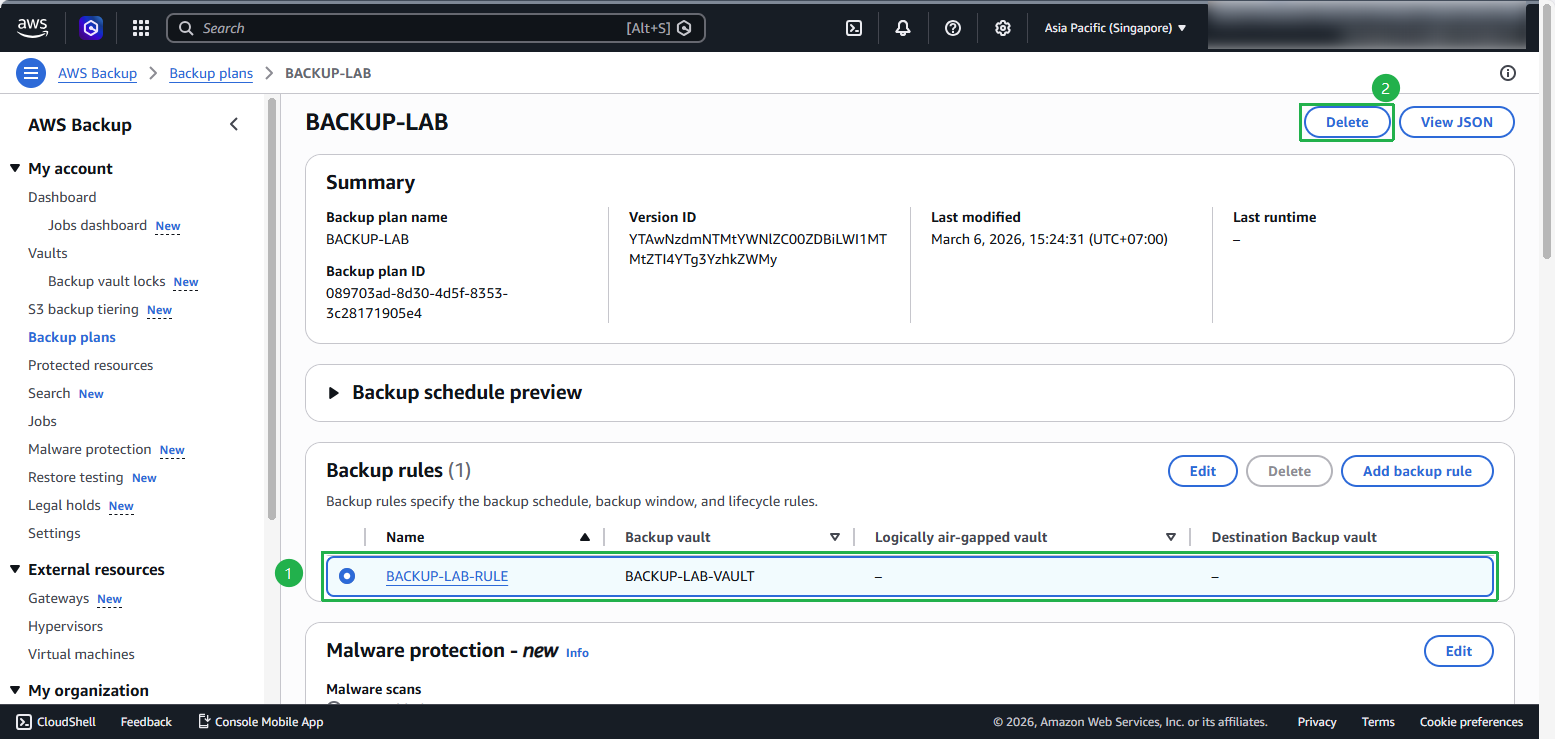Click the BACKUP-LAB-VAULT cell

690,576
